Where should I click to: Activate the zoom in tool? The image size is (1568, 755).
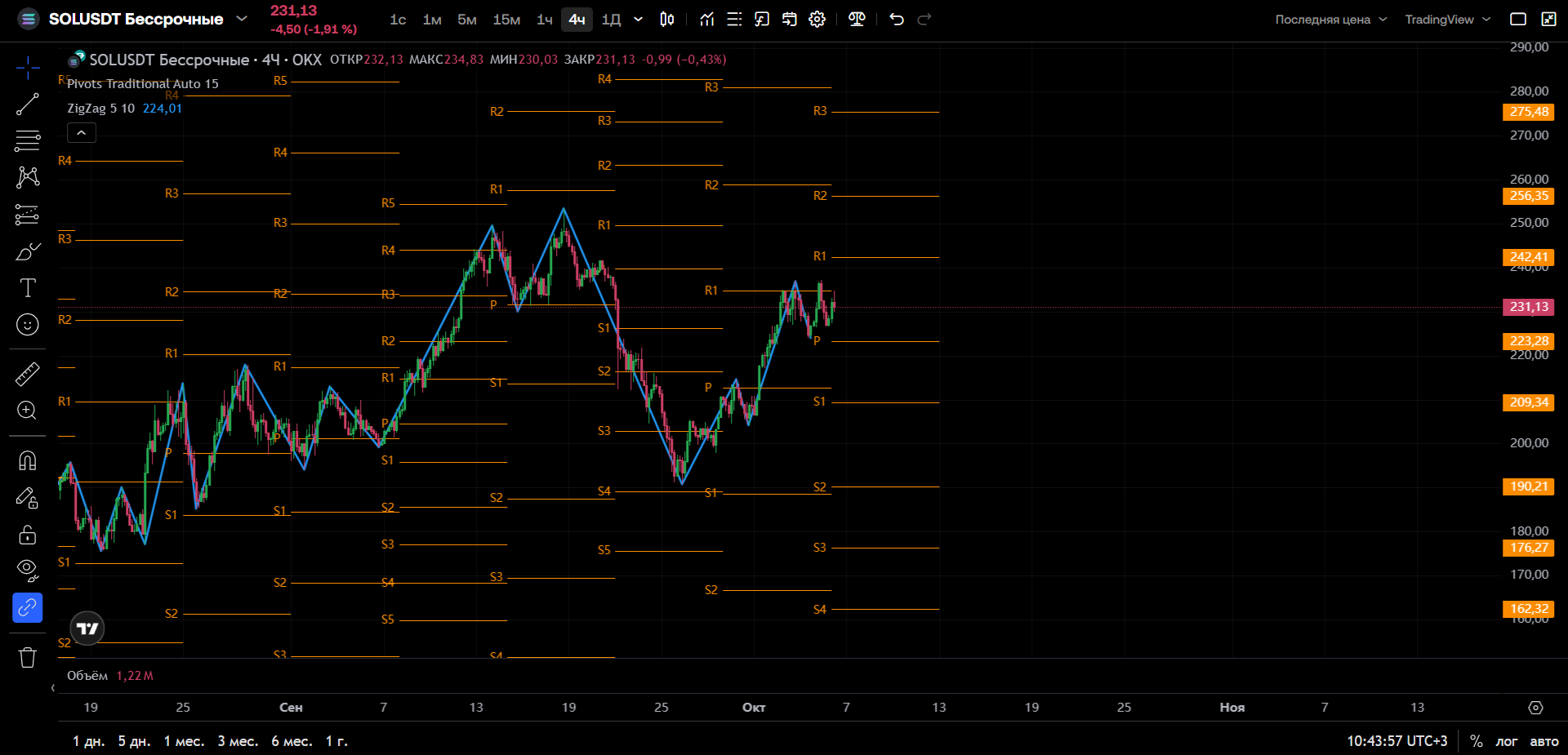[28, 411]
